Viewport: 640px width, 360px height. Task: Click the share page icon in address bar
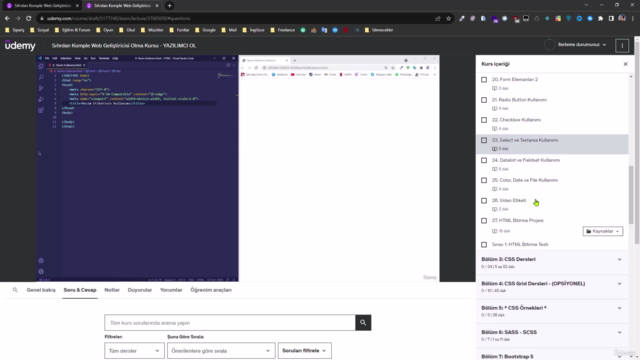click(438, 18)
